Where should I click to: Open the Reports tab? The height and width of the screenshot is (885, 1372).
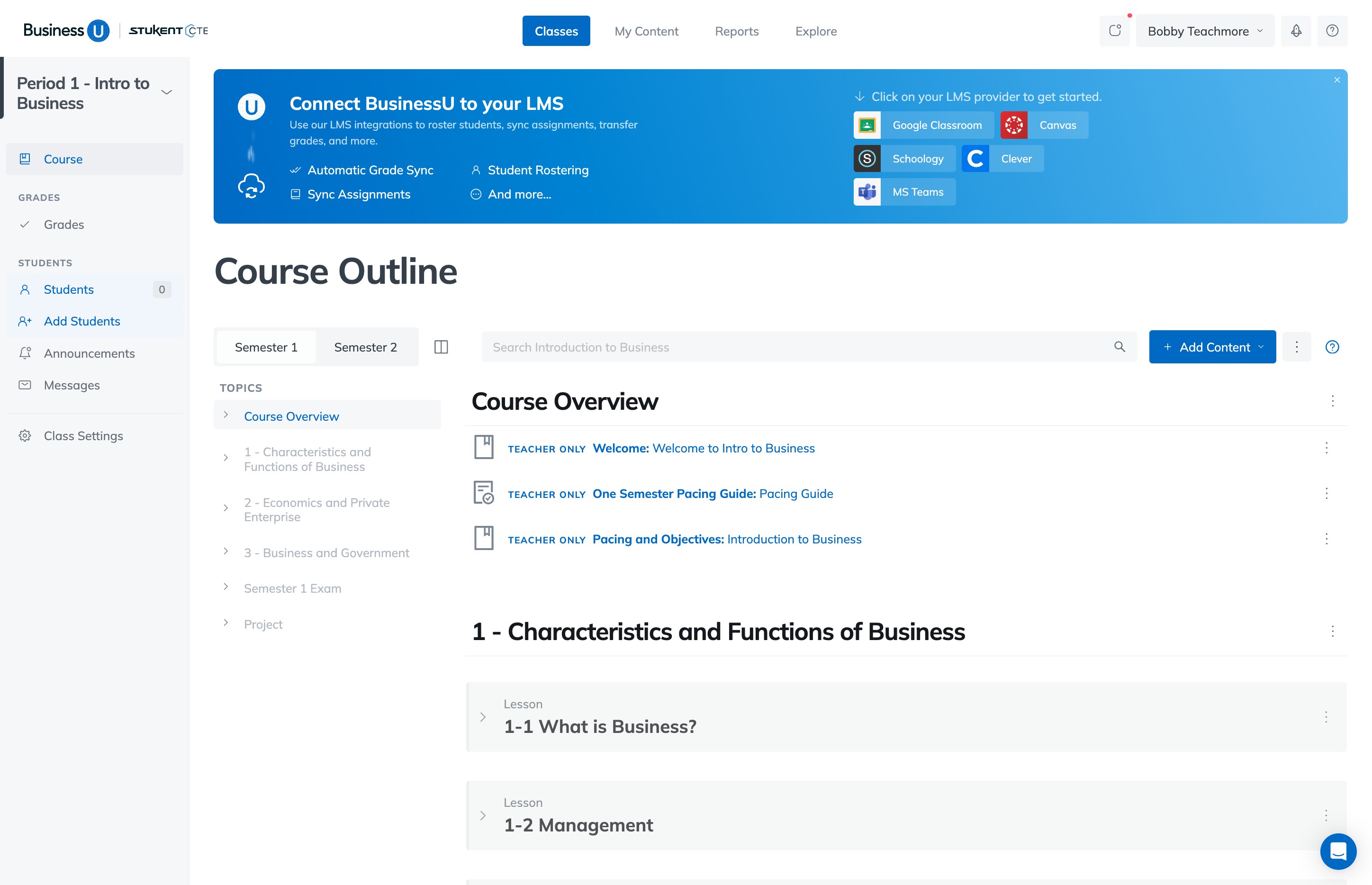click(x=737, y=31)
